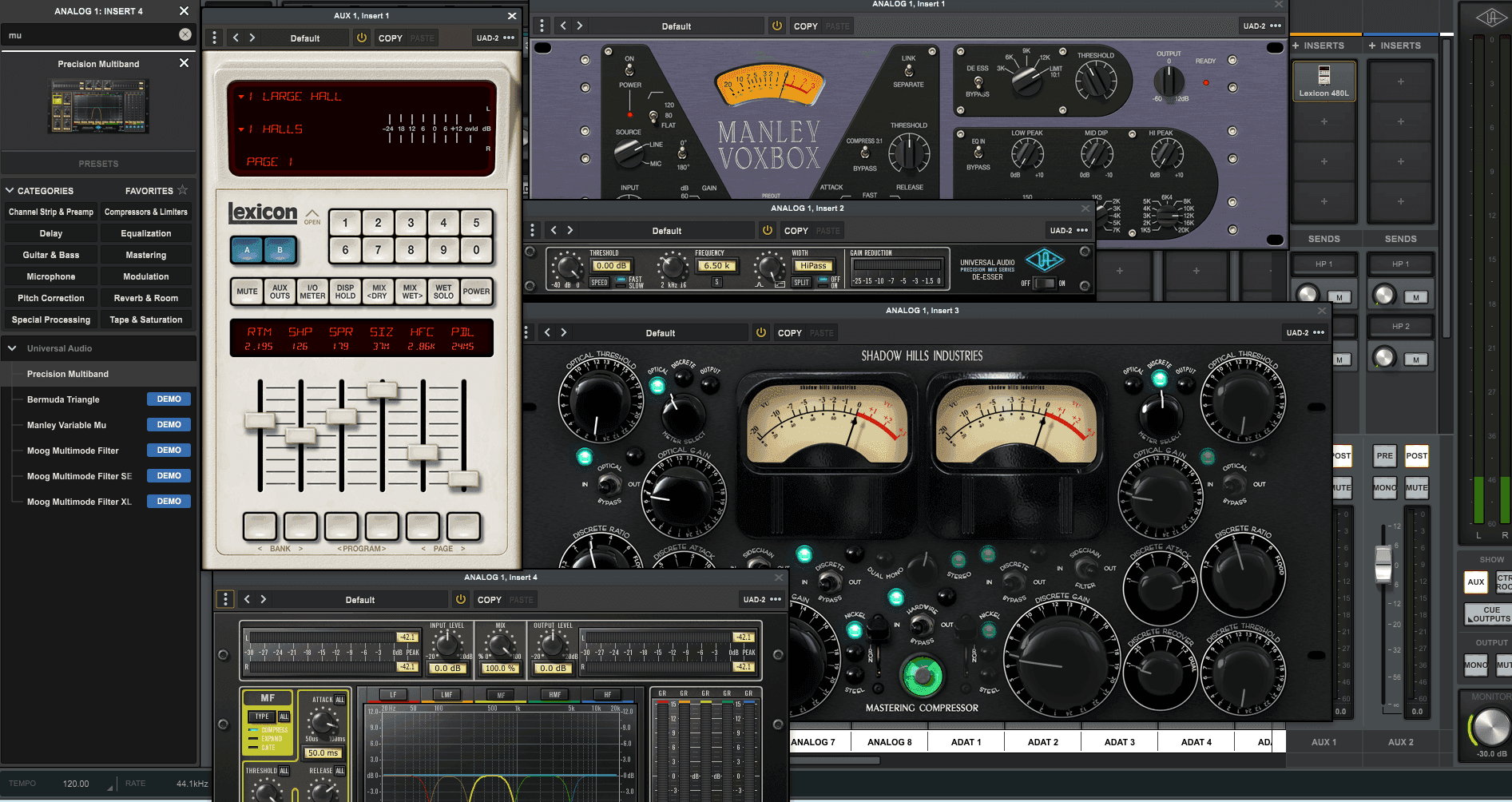This screenshot has width=1512, height=802.
Task: Flip the OFF/ON switch on the Precision De-Esser
Action: [1045, 281]
